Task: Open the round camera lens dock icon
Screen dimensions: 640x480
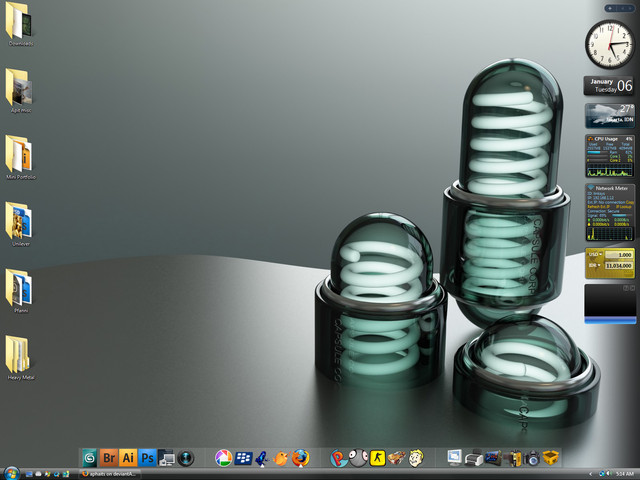Action: (186, 458)
